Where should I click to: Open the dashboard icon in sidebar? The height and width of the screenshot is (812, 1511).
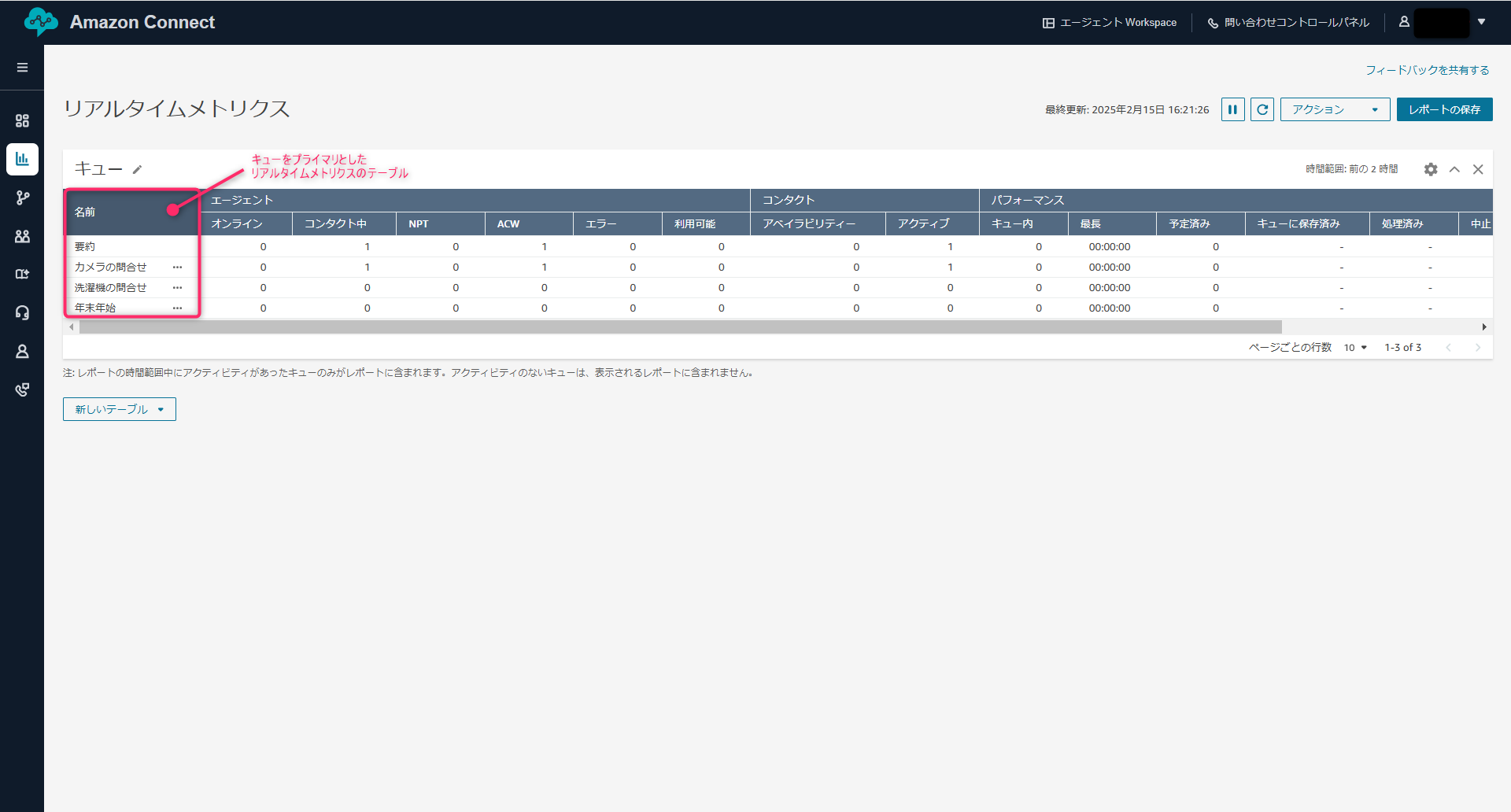coord(22,120)
